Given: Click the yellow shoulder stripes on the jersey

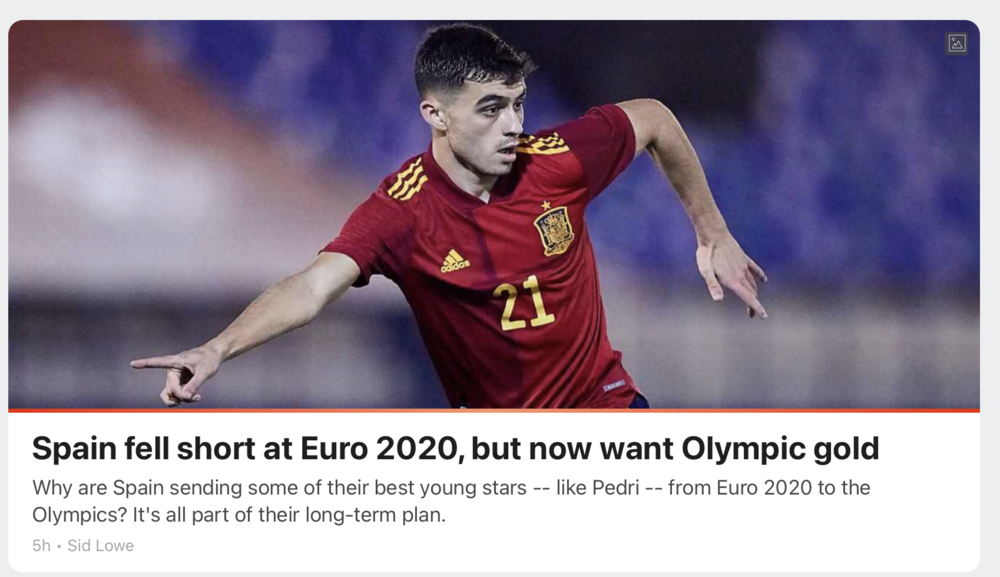Looking at the screenshot, I should click(x=407, y=179).
